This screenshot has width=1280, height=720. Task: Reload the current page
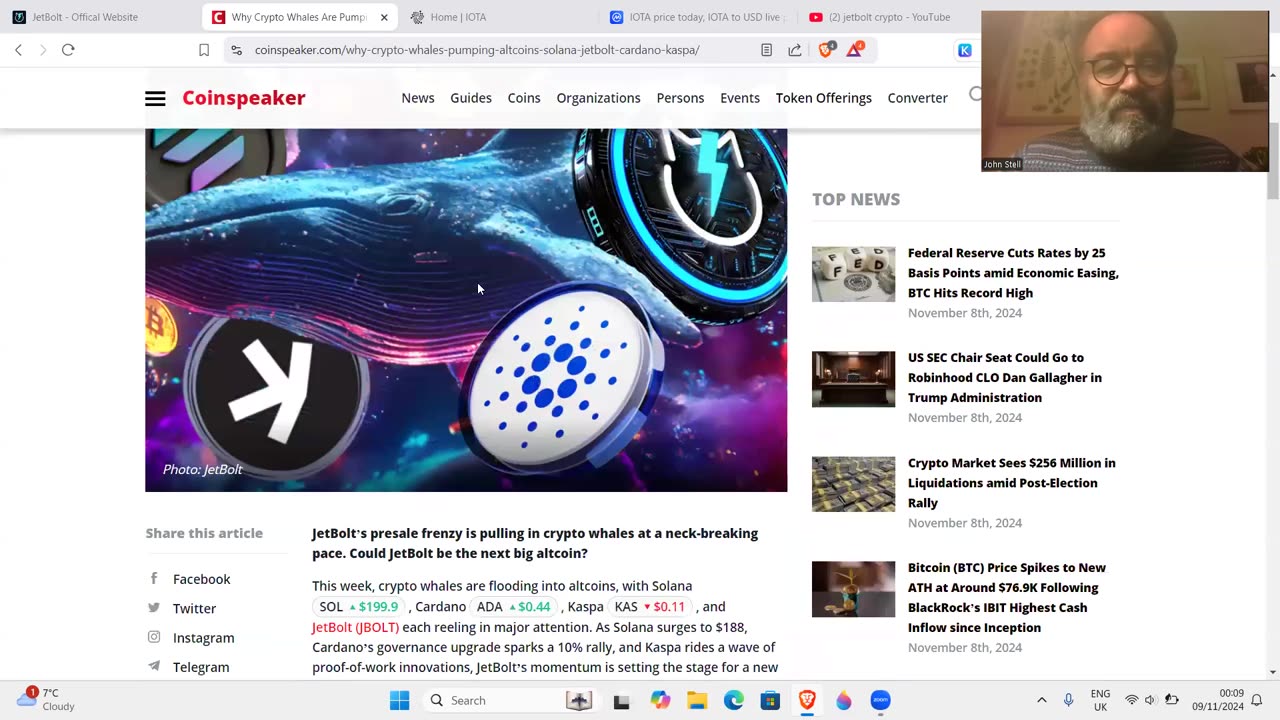(x=68, y=50)
